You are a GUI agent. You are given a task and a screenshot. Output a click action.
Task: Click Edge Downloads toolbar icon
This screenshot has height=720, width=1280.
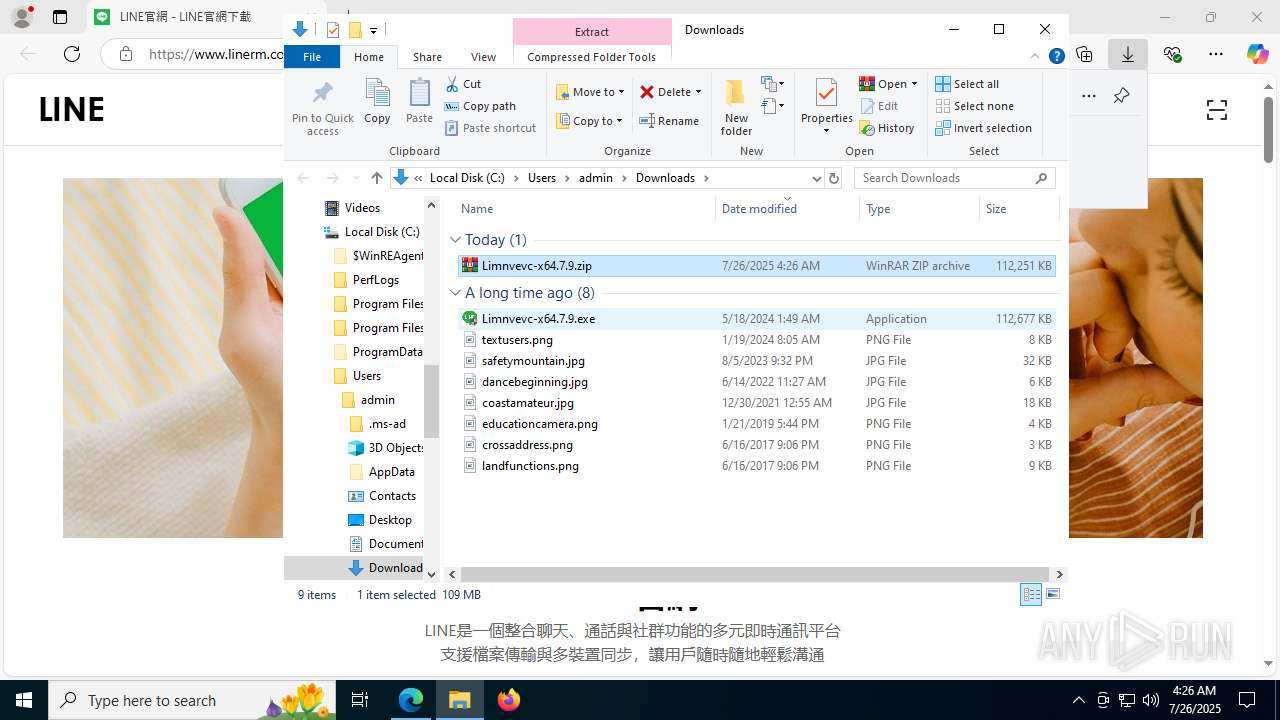(x=1128, y=54)
